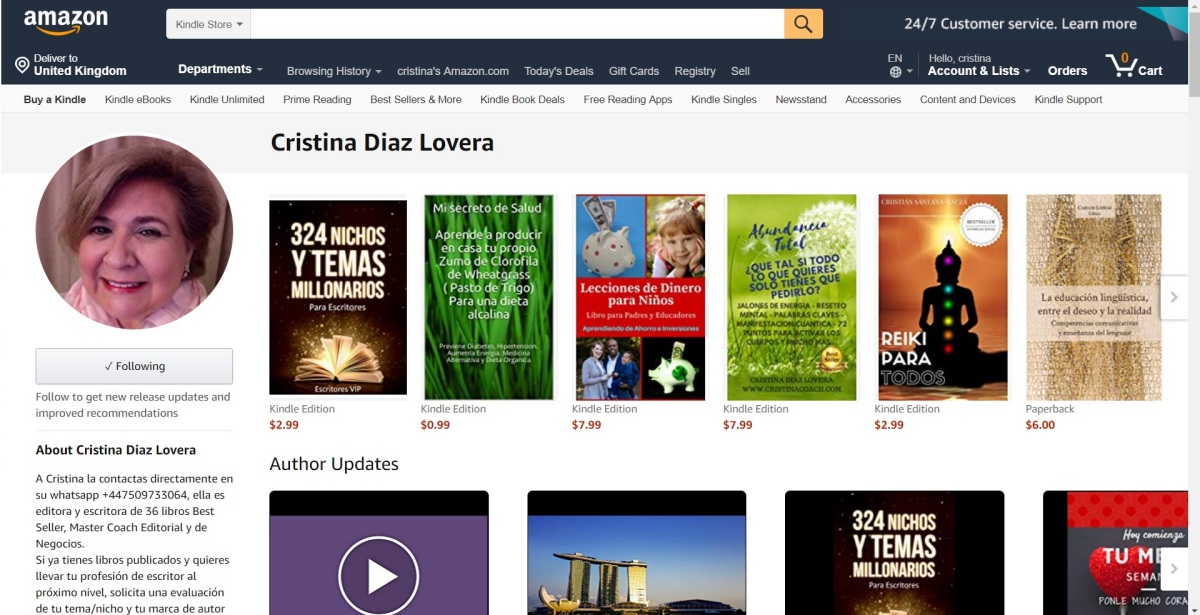Open the Registry link
Viewport: 1200px width, 615px height.
pyautogui.click(x=695, y=71)
